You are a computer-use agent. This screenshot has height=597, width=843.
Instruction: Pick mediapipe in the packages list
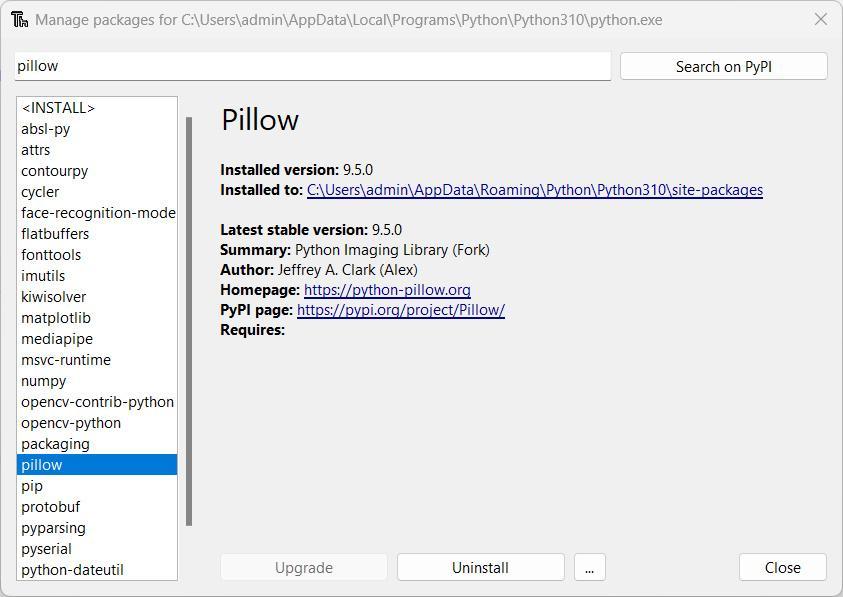click(56, 339)
